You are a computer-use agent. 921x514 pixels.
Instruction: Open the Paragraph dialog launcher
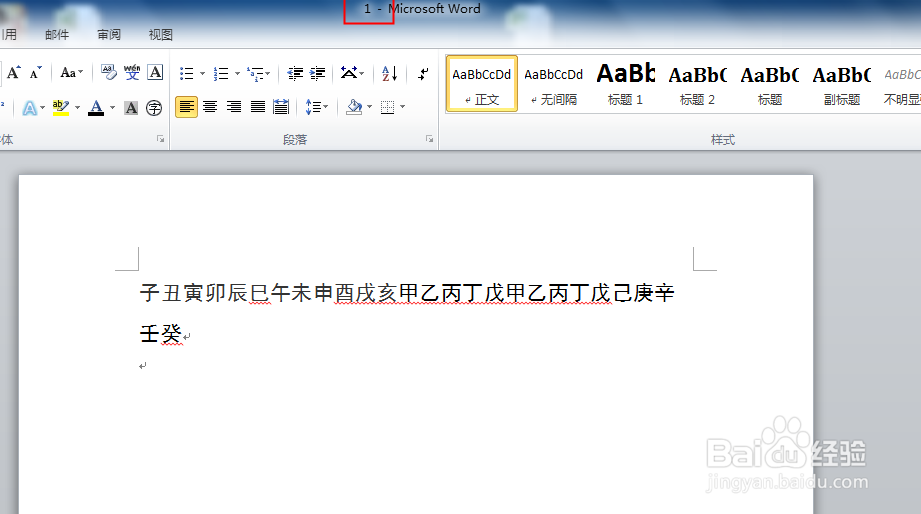tap(429, 139)
